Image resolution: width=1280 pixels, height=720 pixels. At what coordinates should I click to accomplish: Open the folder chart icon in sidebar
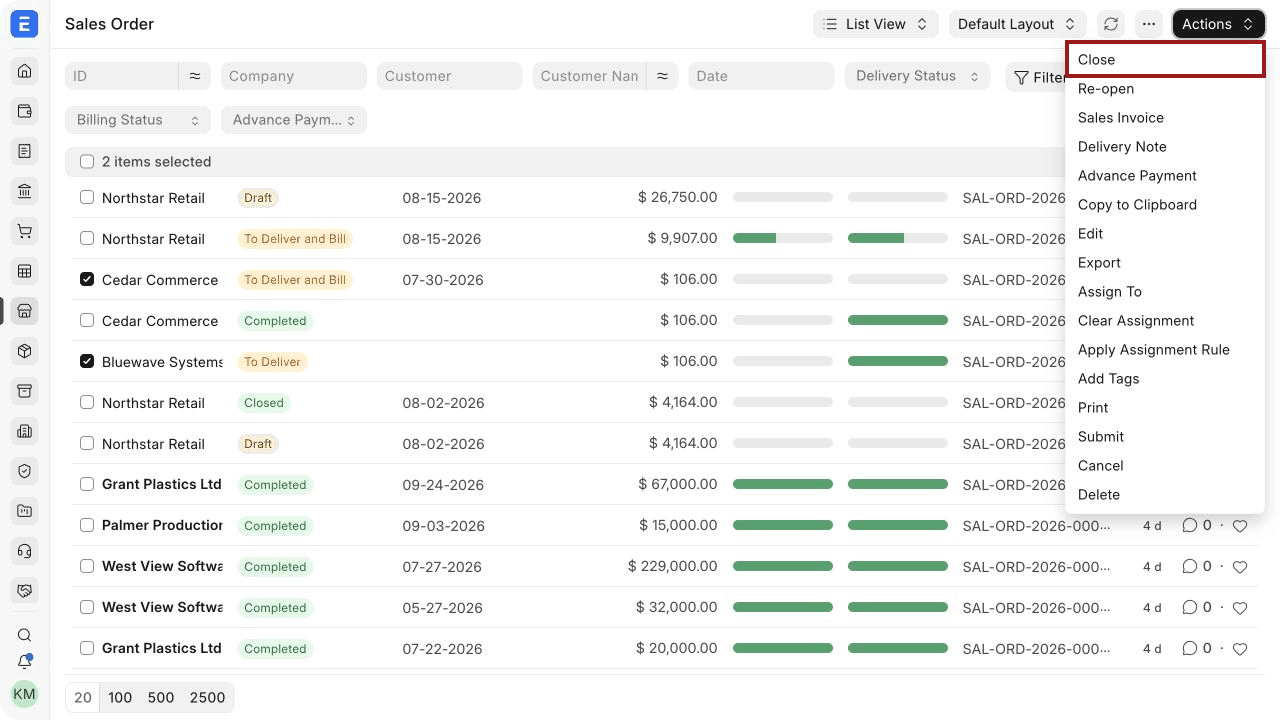click(25, 510)
